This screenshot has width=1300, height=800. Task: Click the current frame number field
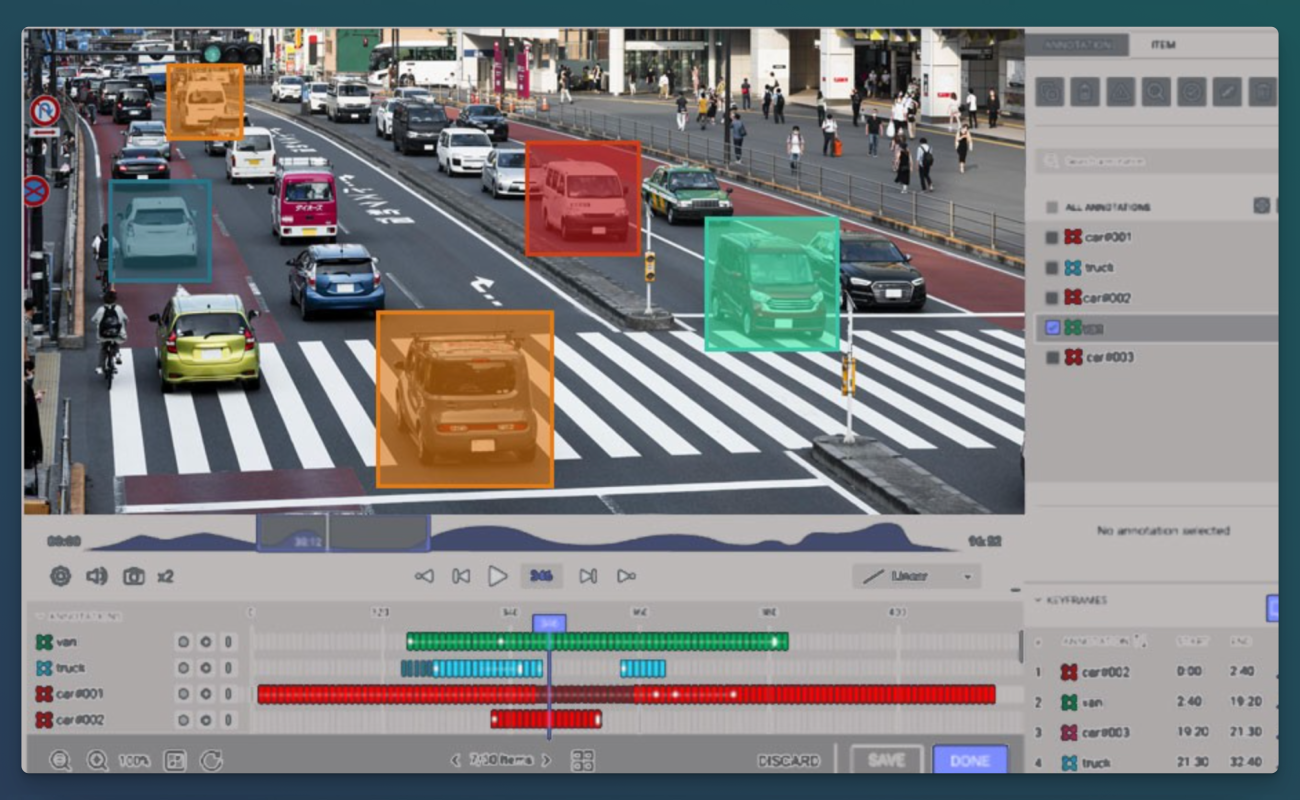542,576
